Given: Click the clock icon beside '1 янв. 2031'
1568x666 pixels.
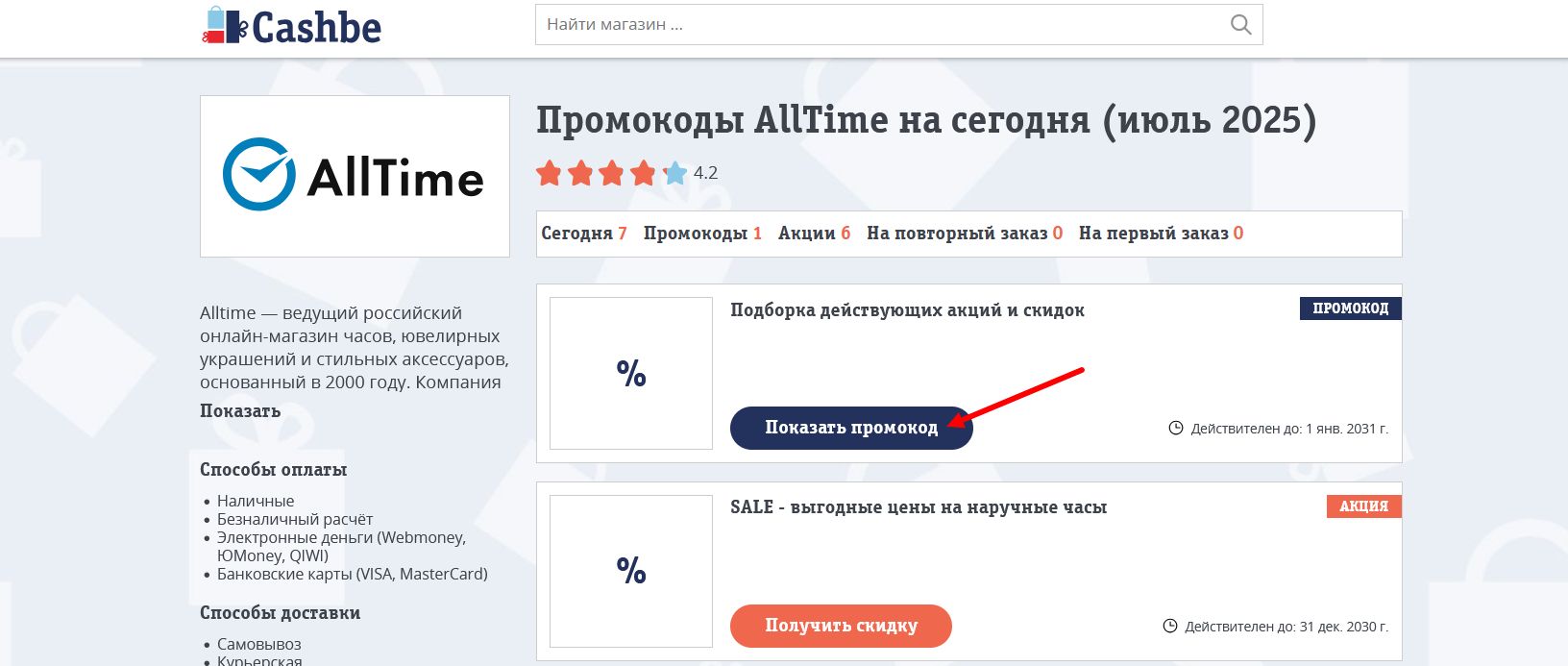Looking at the screenshot, I should [x=1175, y=428].
